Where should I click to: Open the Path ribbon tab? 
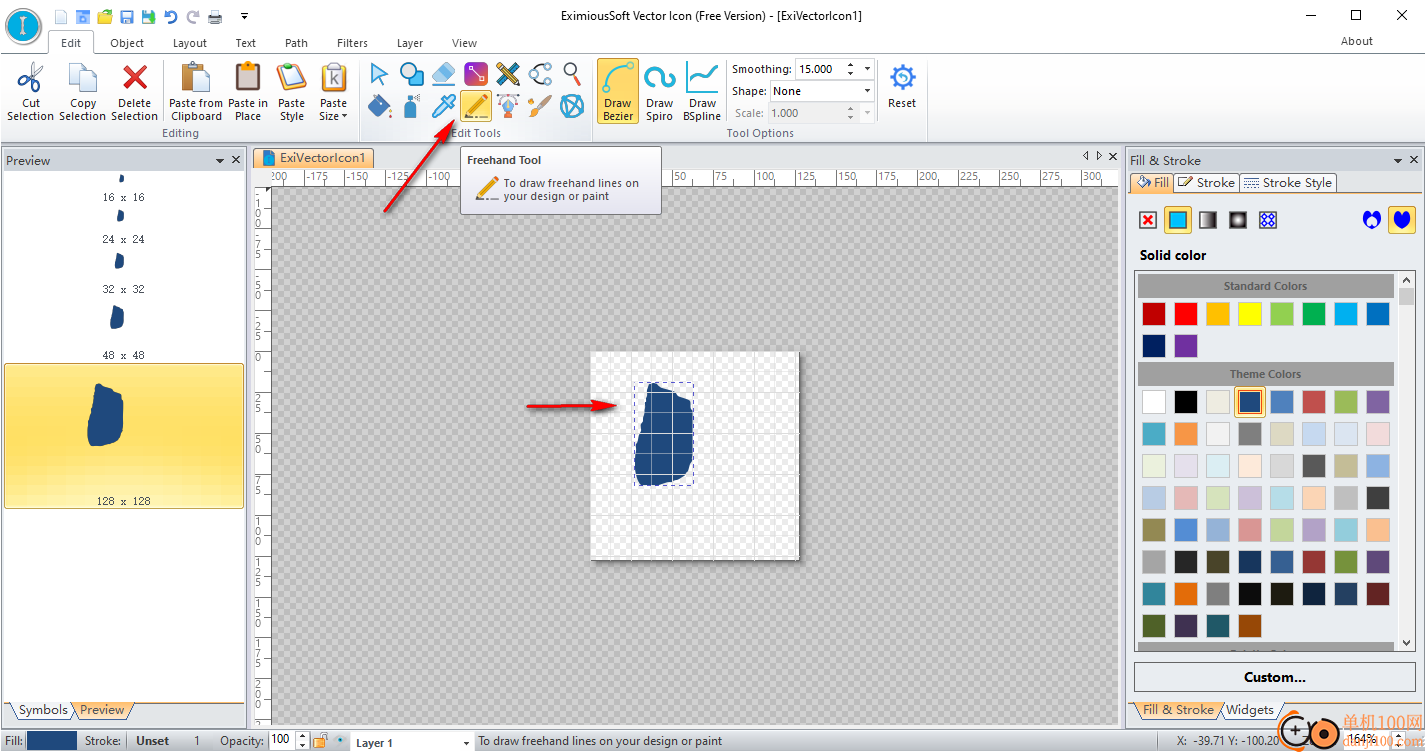click(296, 43)
